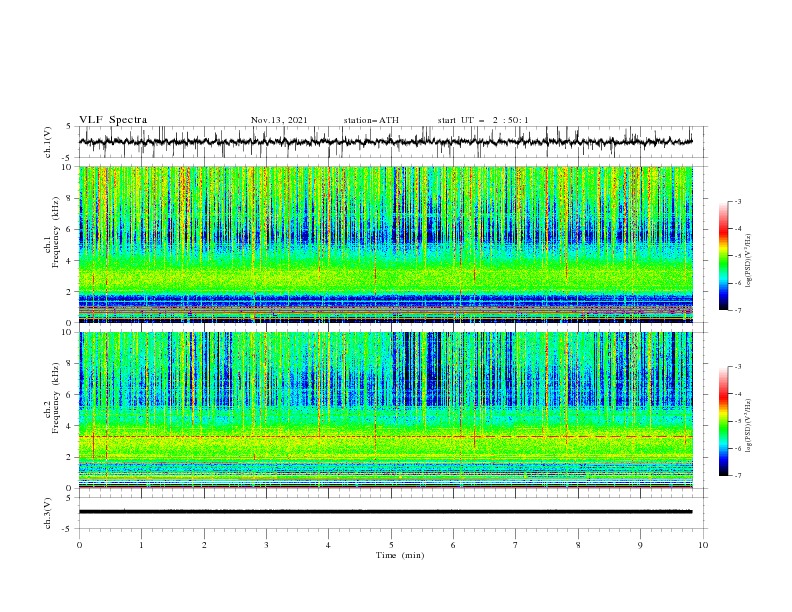Click the lower 'log(PSD)(V²/Hz)' colorbar label
This screenshot has height=612, width=792.
click(x=748, y=425)
